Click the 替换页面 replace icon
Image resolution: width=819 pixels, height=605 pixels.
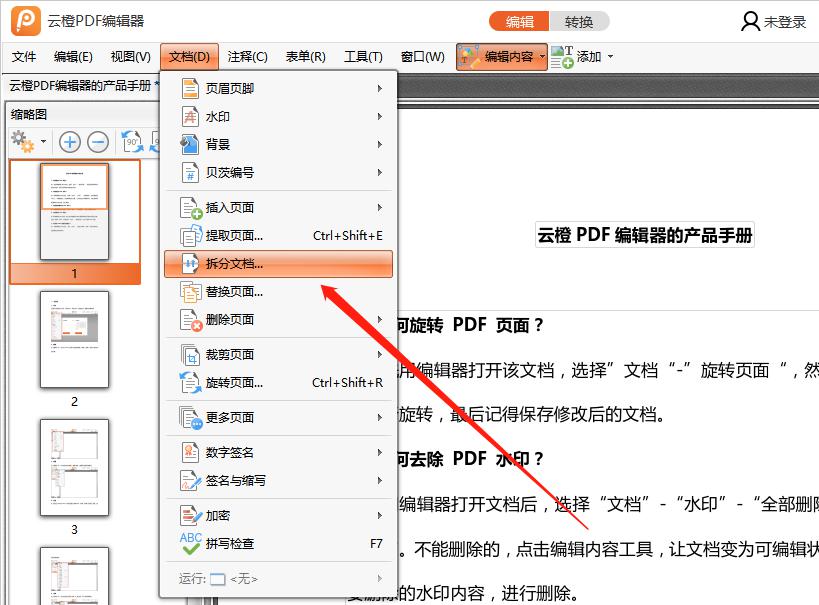[x=191, y=292]
